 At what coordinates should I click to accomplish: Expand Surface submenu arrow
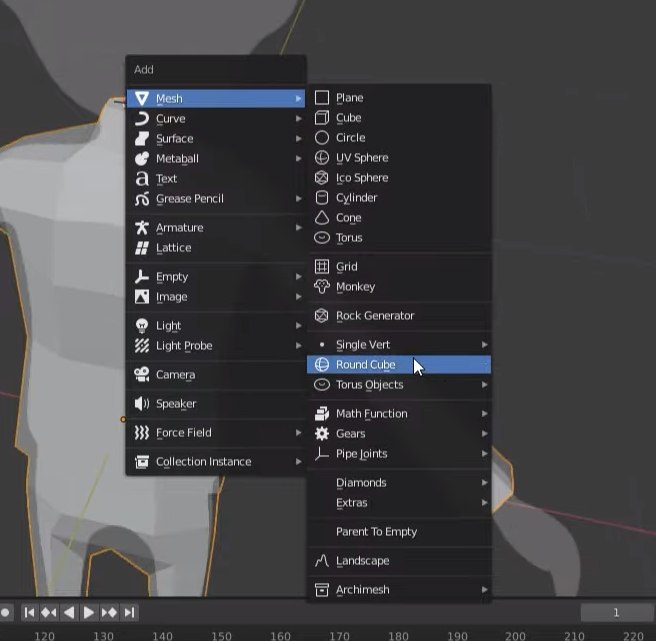298,138
